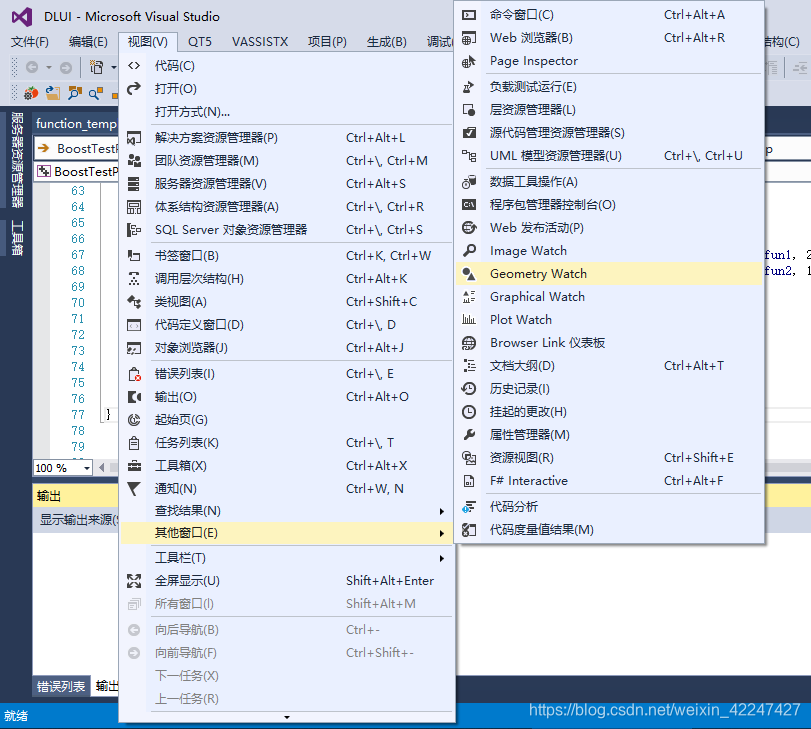Click the Geometry Watch icon

coord(469,274)
